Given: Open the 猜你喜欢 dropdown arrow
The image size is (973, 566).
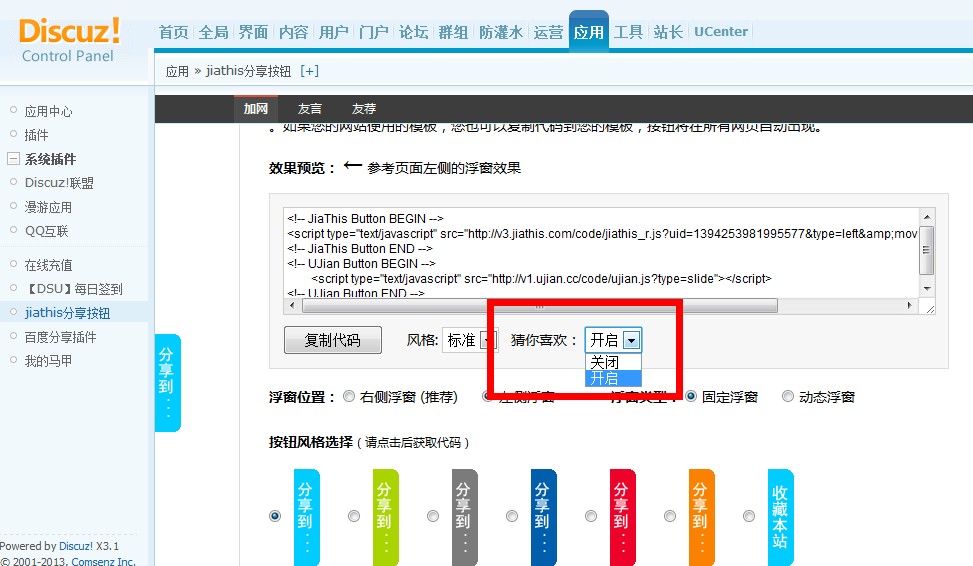Looking at the screenshot, I should click(x=631, y=340).
